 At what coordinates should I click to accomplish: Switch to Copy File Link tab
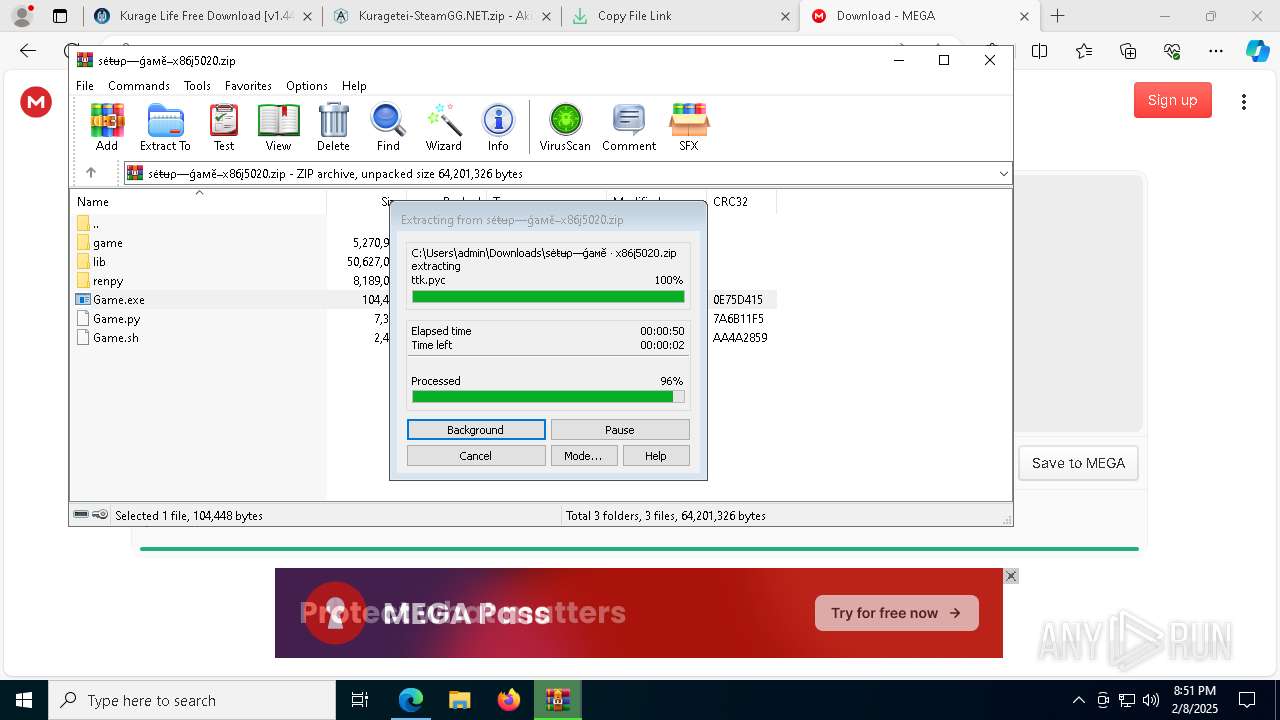[x=680, y=16]
